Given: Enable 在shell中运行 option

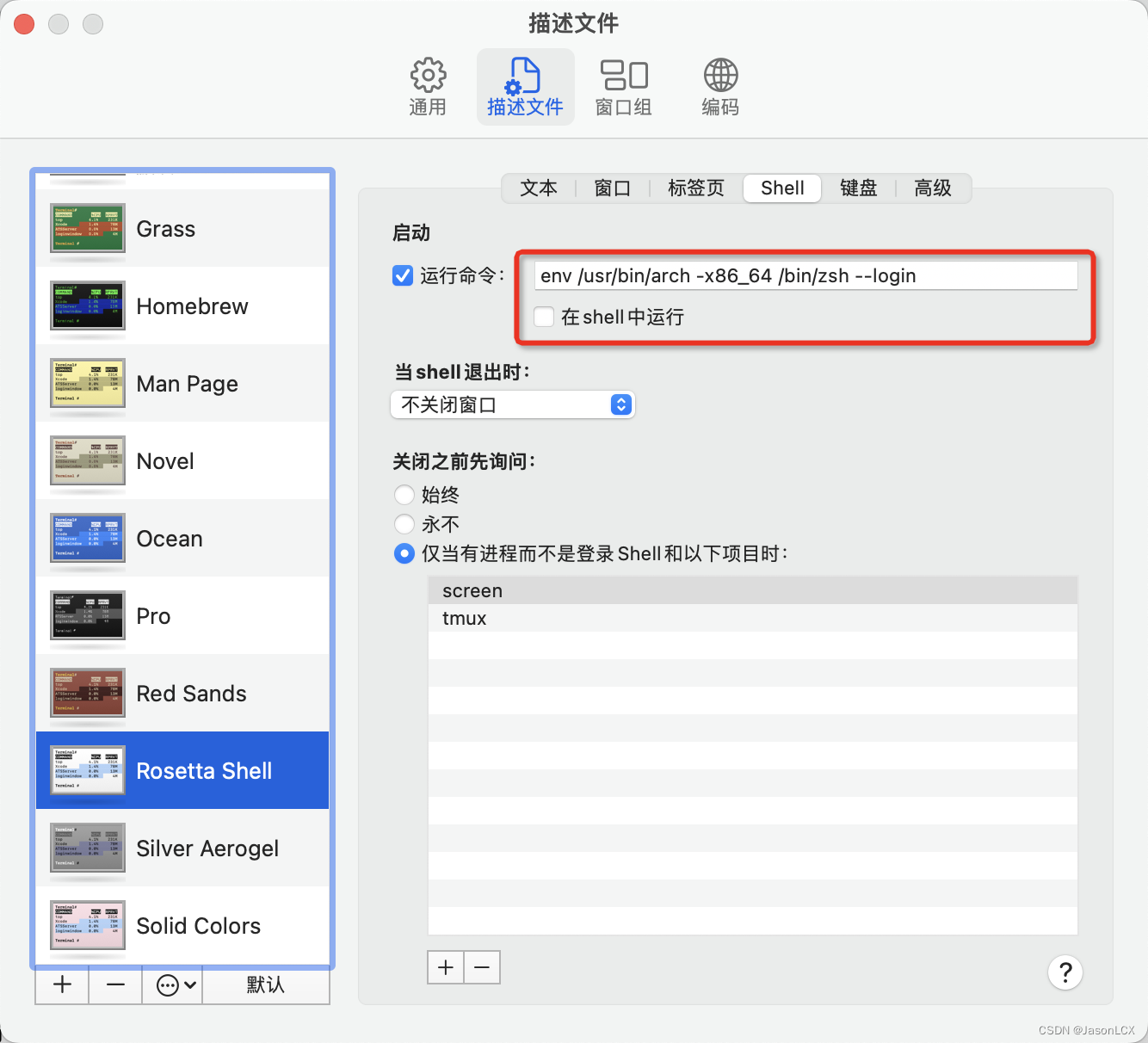Looking at the screenshot, I should pos(543,317).
